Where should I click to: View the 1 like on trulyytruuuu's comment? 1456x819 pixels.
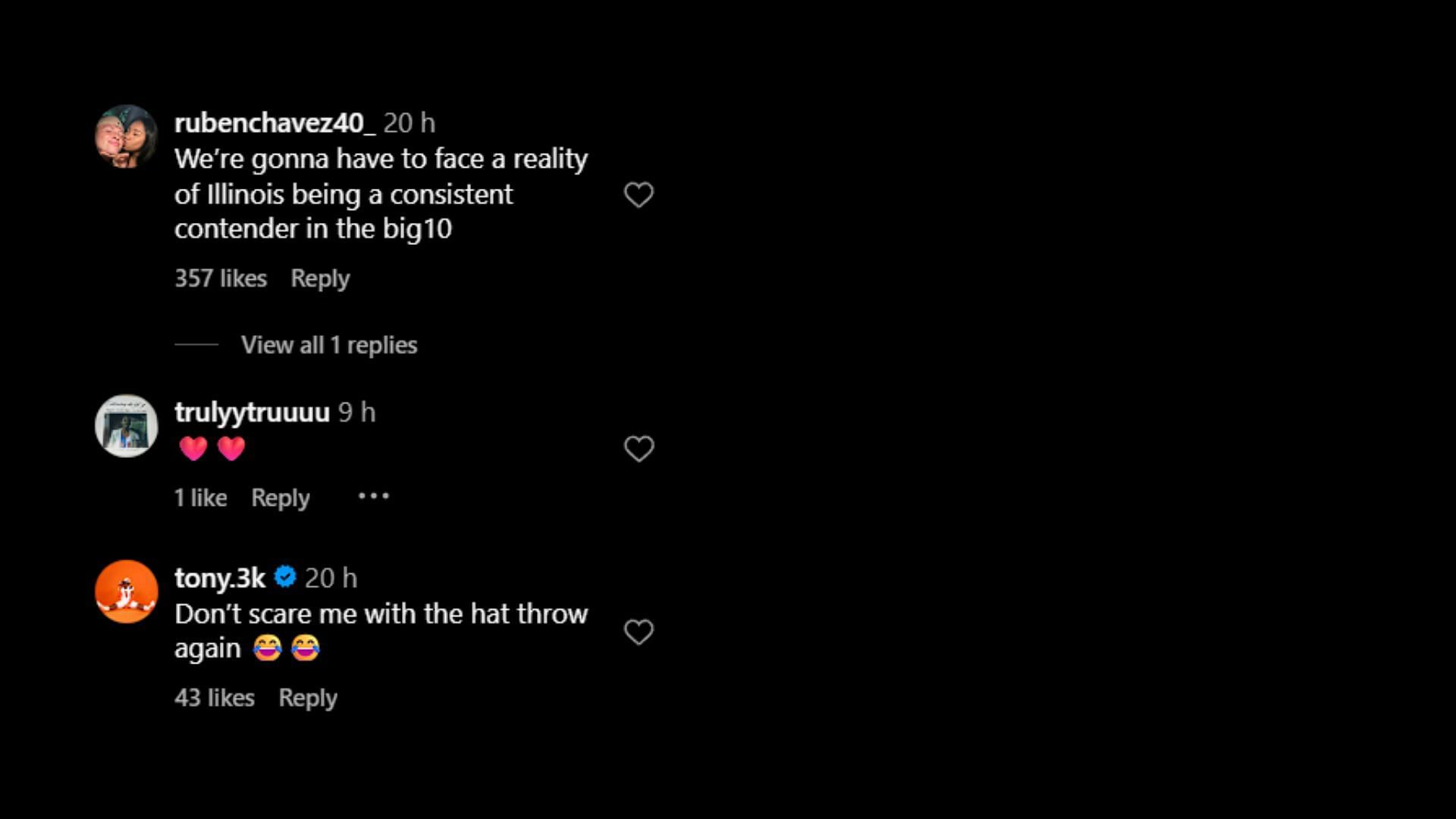tap(201, 497)
